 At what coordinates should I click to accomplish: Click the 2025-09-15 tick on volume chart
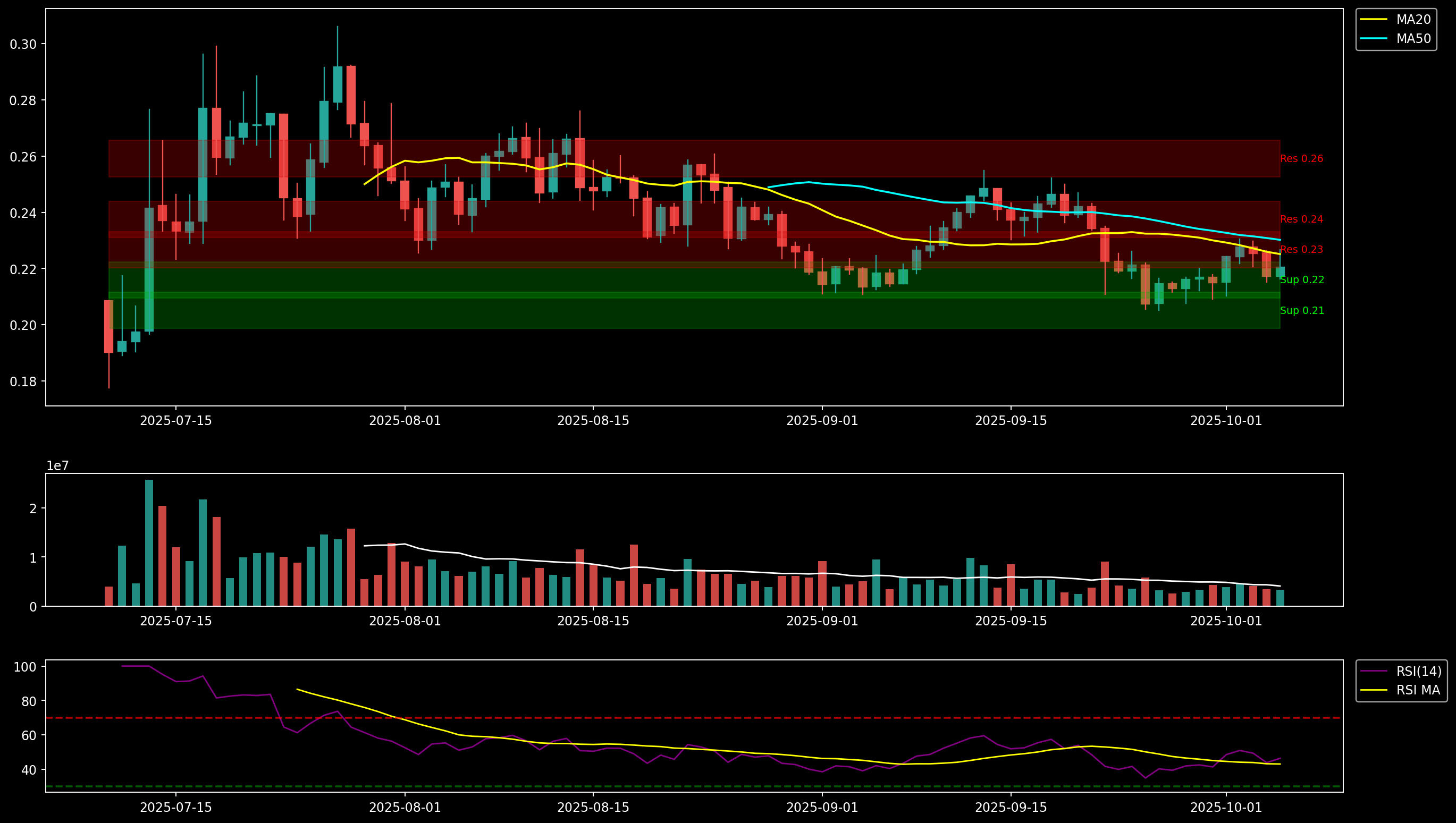pos(1011,621)
